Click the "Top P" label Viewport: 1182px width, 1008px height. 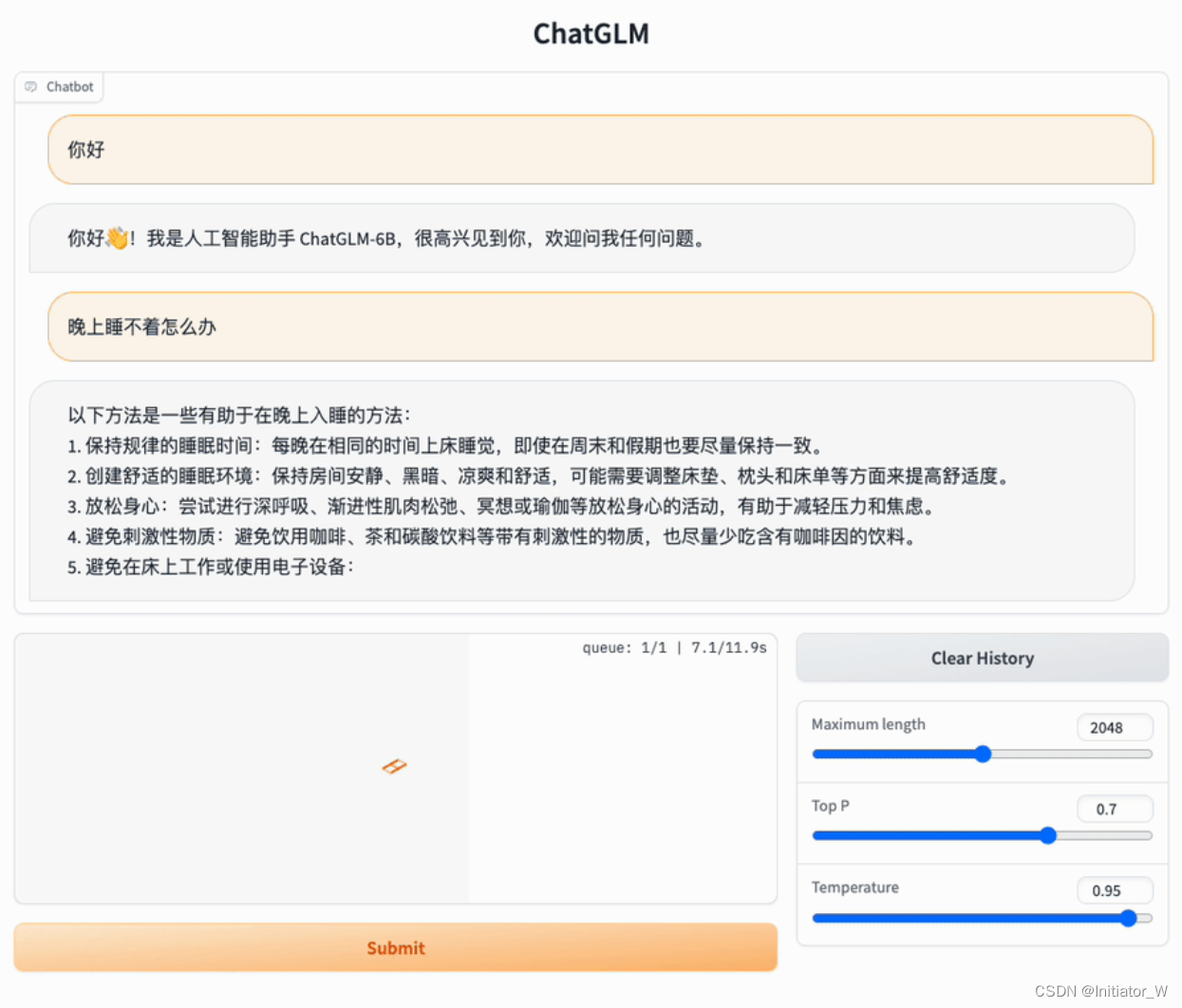coord(830,806)
